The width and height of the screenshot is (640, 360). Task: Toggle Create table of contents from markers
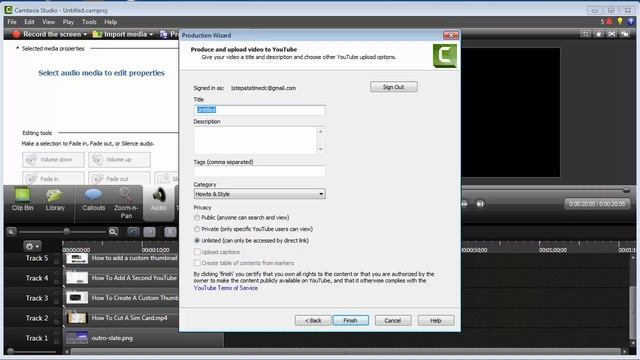197,263
